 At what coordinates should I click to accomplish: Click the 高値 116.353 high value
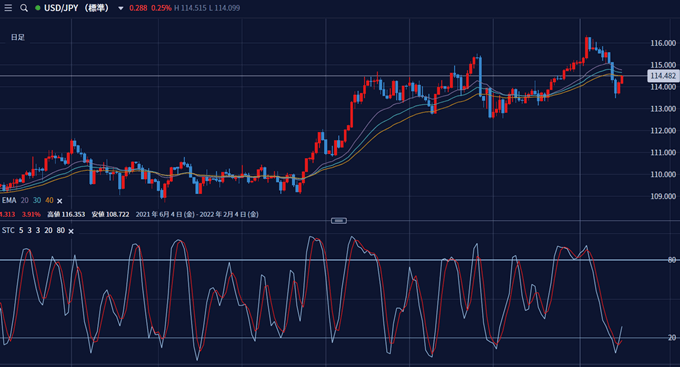66,214
